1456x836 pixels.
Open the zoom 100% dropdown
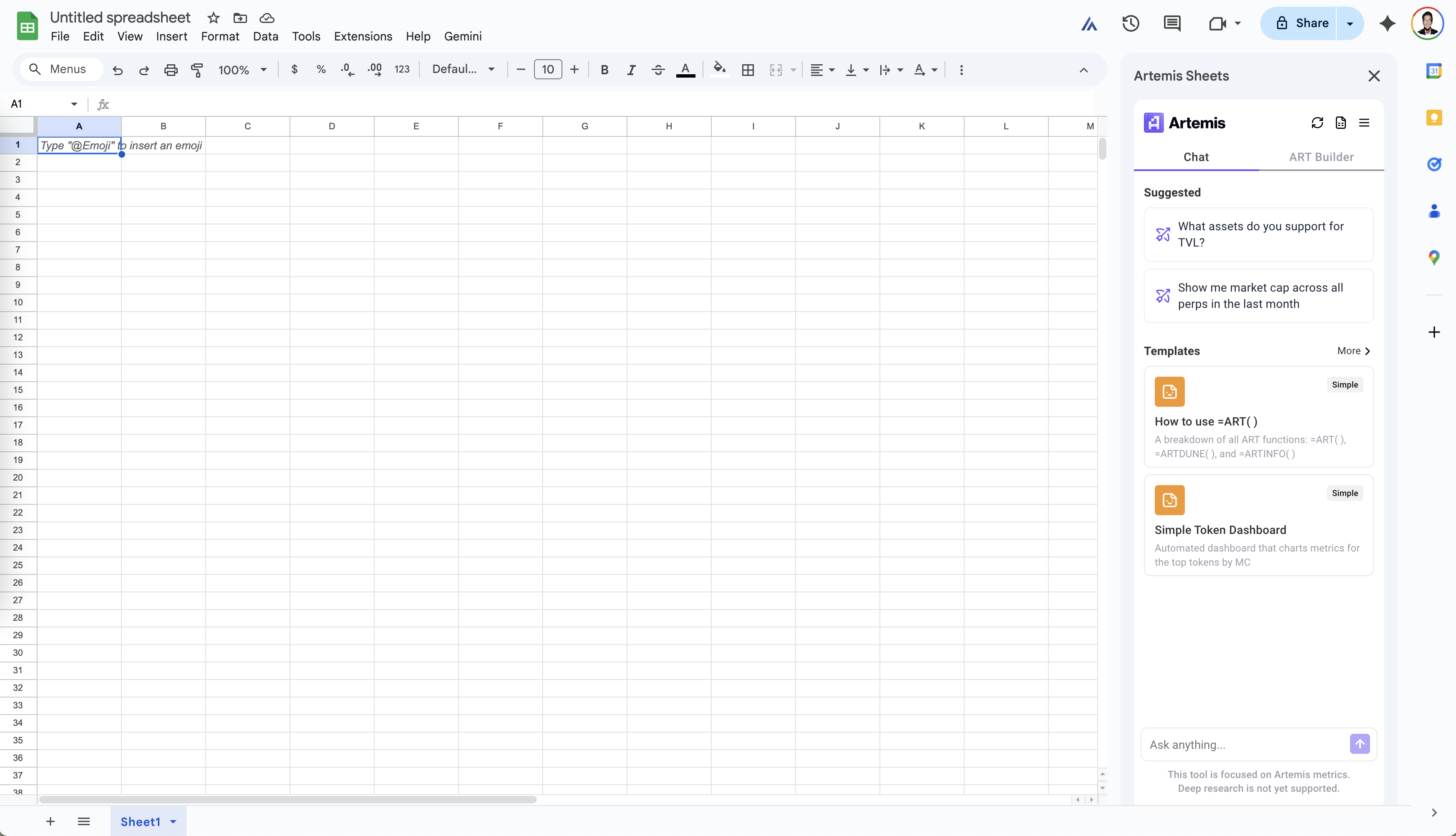pos(242,70)
